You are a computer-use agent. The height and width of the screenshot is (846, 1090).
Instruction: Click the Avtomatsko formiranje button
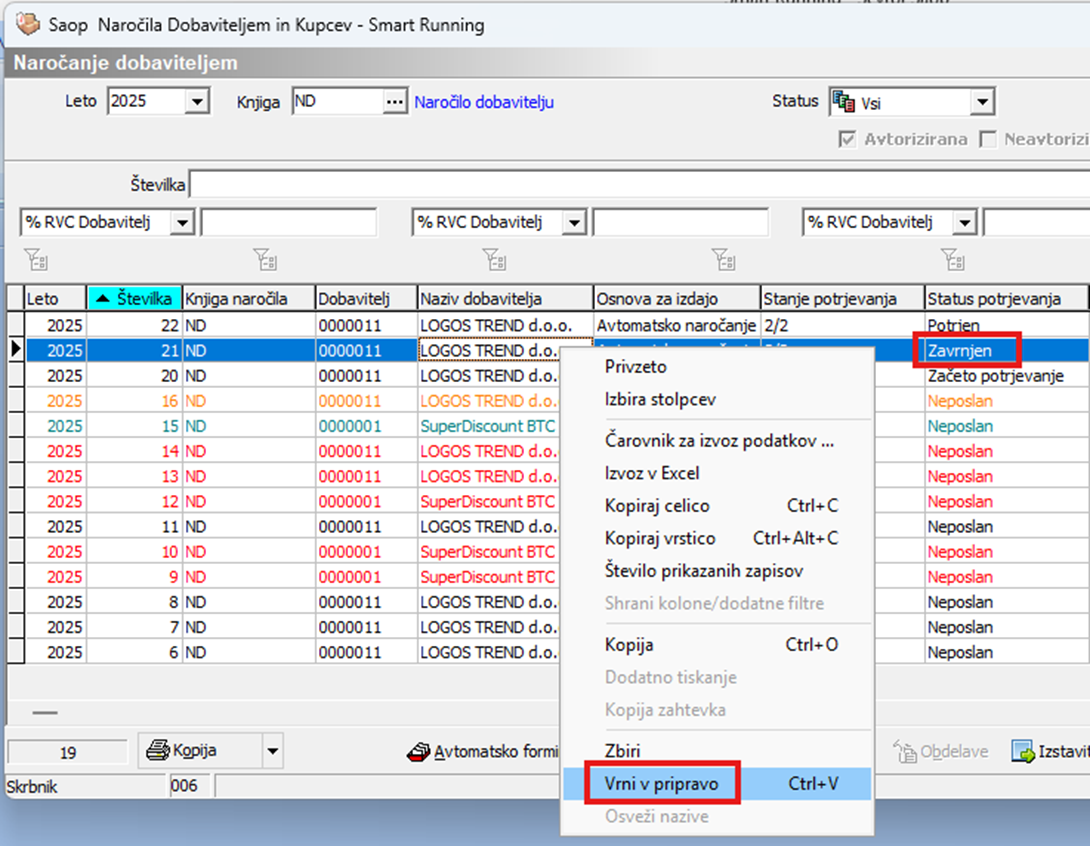[482, 751]
